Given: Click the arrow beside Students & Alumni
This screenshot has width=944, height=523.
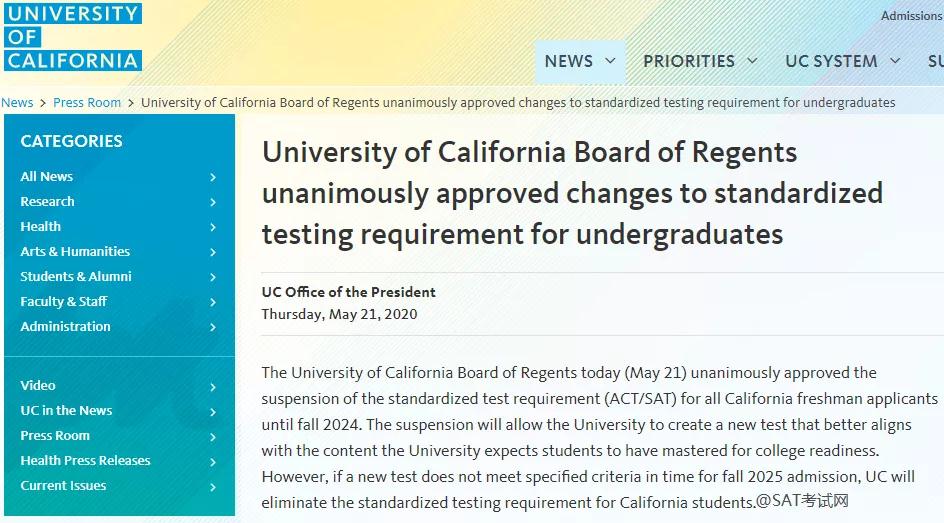Looking at the screenshot, I should coord(213,277).
